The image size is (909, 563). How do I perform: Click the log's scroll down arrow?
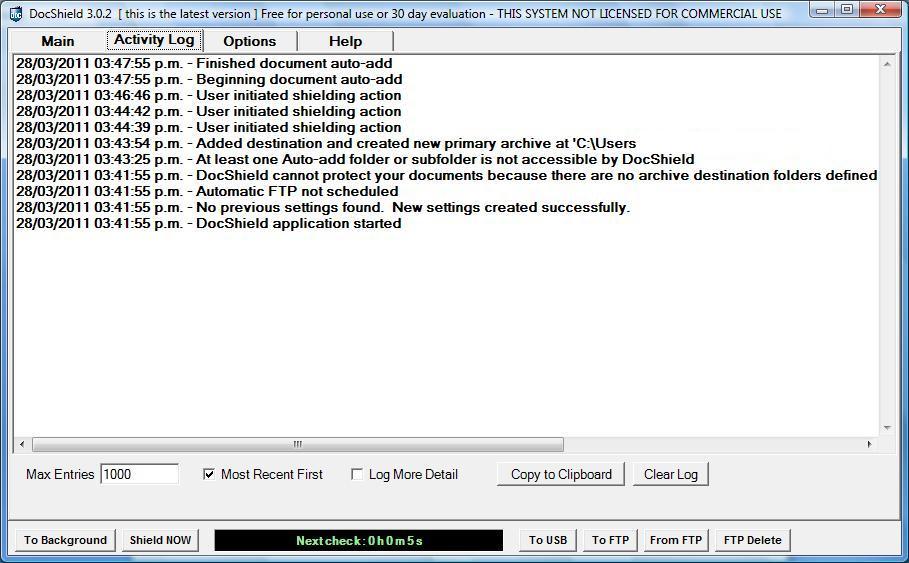pos(887,428)
